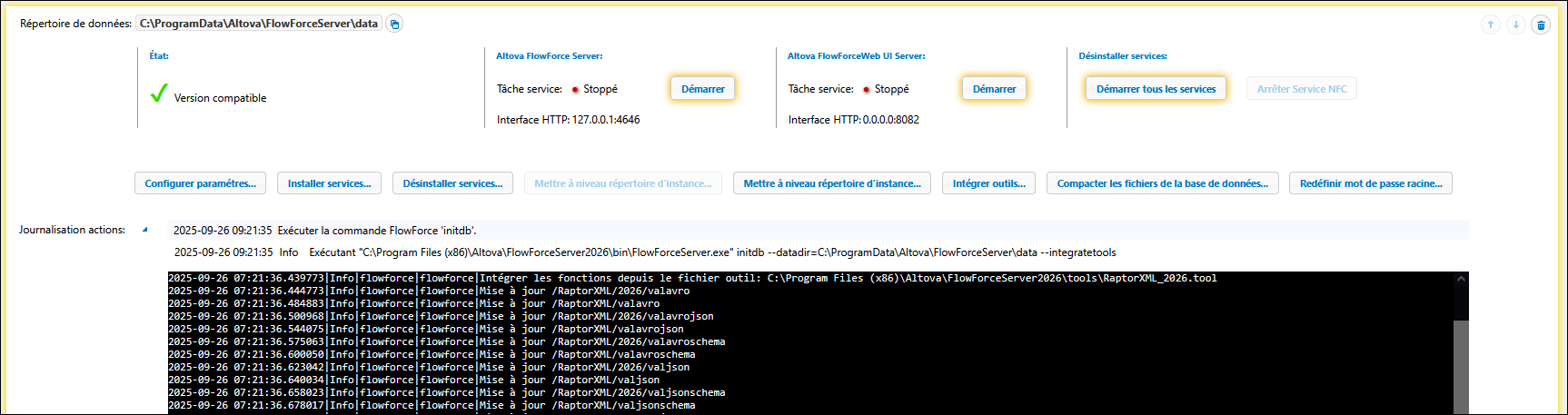Click the move down arrow icon
Viewport: 1568px width, 415px height.
[x=1515, y=25]
